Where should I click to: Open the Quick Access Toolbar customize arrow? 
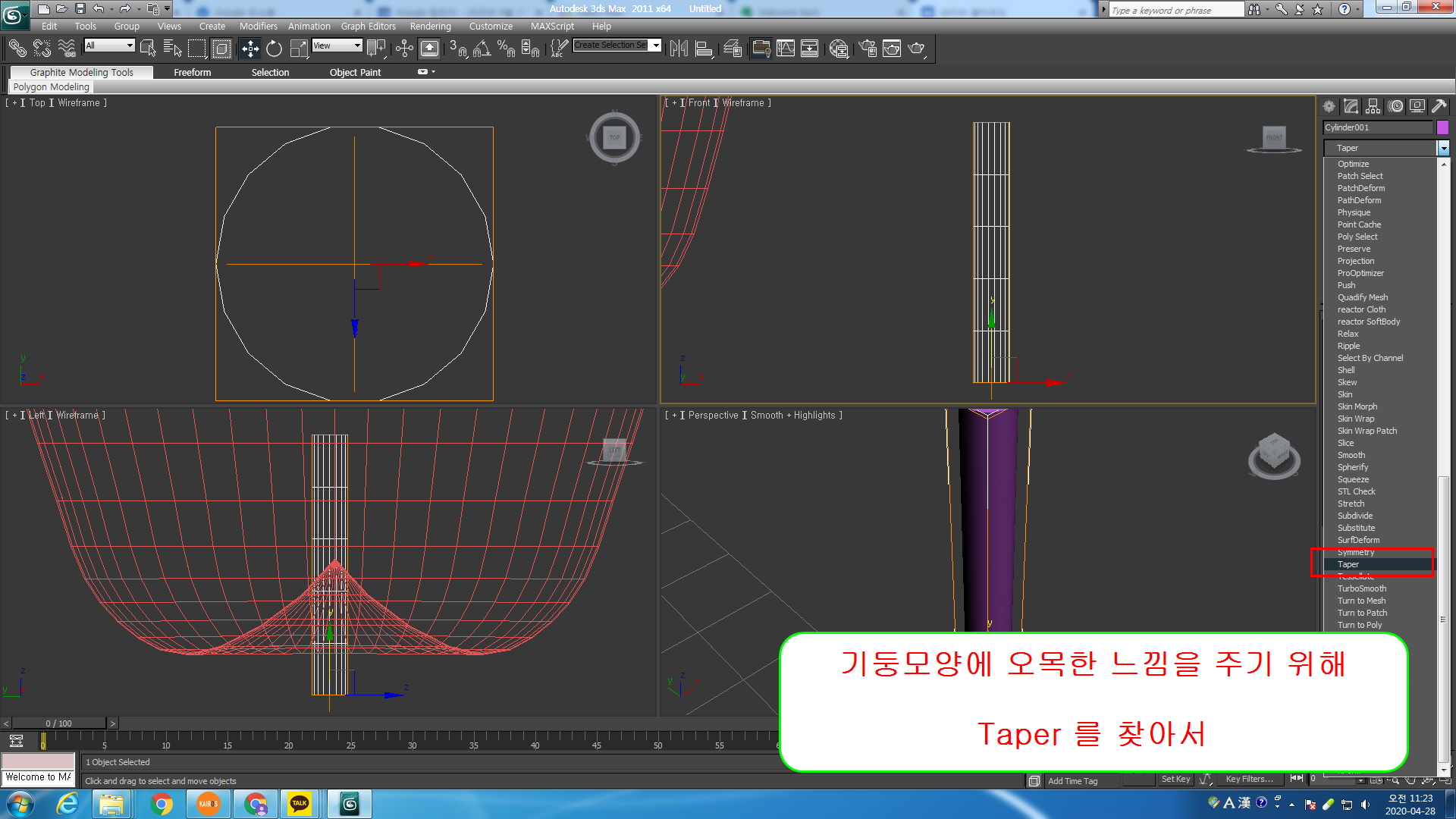(x=167, y=9)
